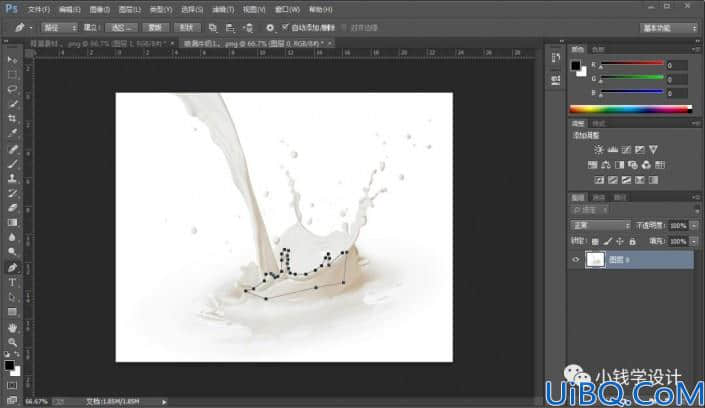The image size is (705, 408).
Task: Switch to the 通道 tab
Action: tap(598, 197)
